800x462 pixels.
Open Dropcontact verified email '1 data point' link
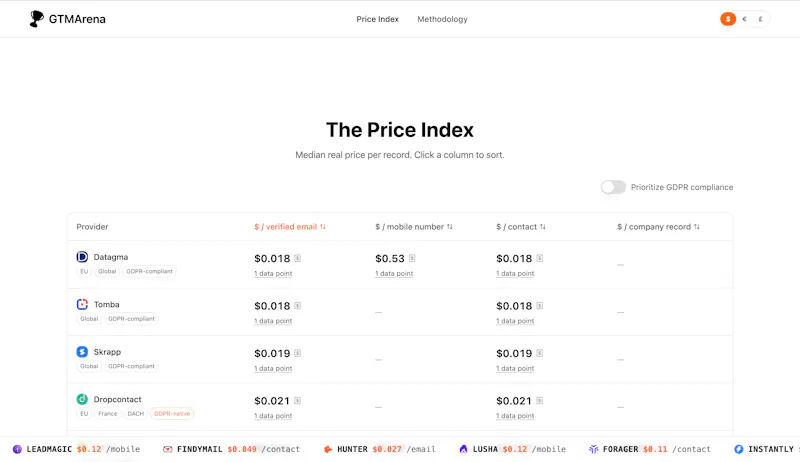(273, 416)
